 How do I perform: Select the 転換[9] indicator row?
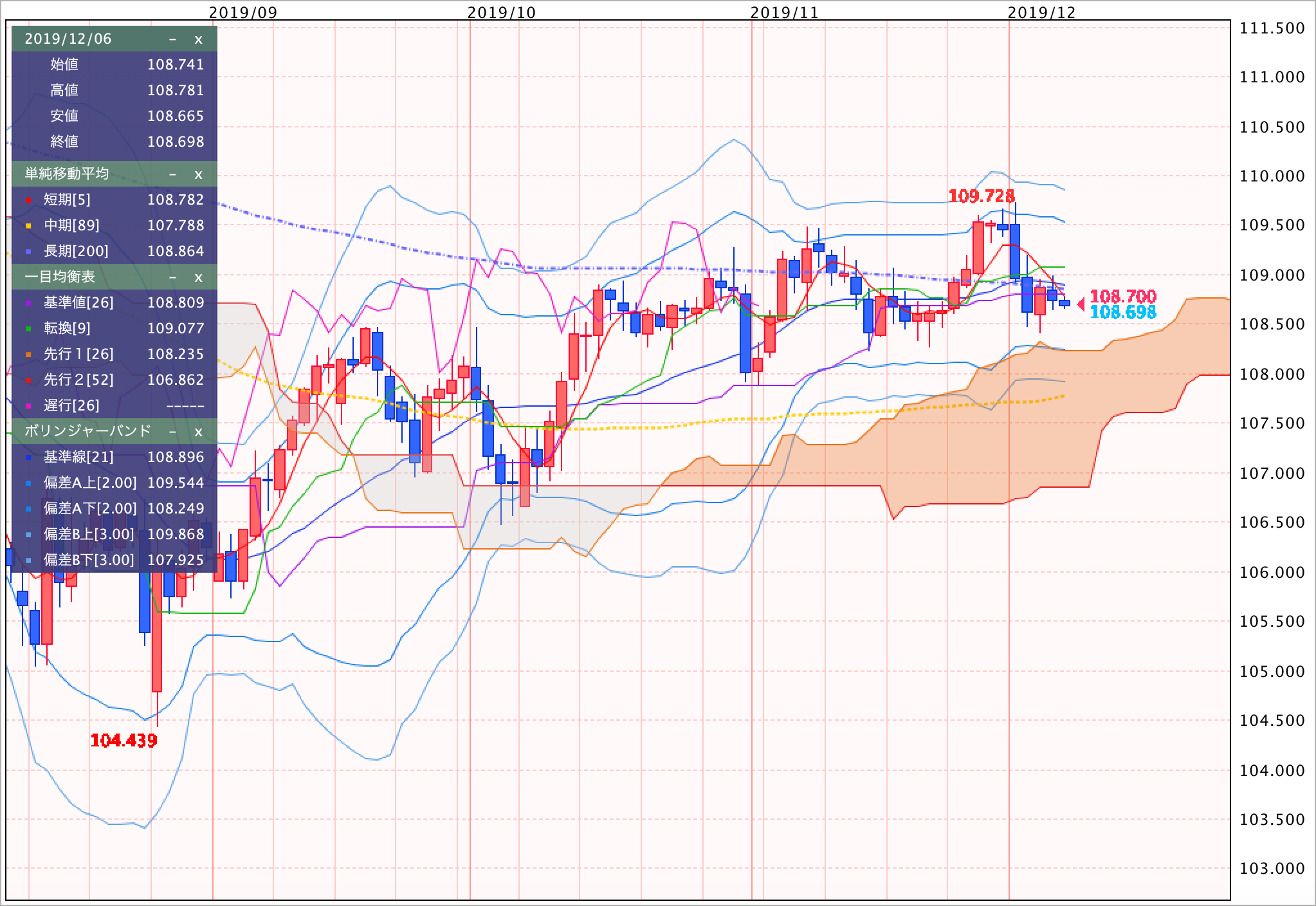[67, 329]
